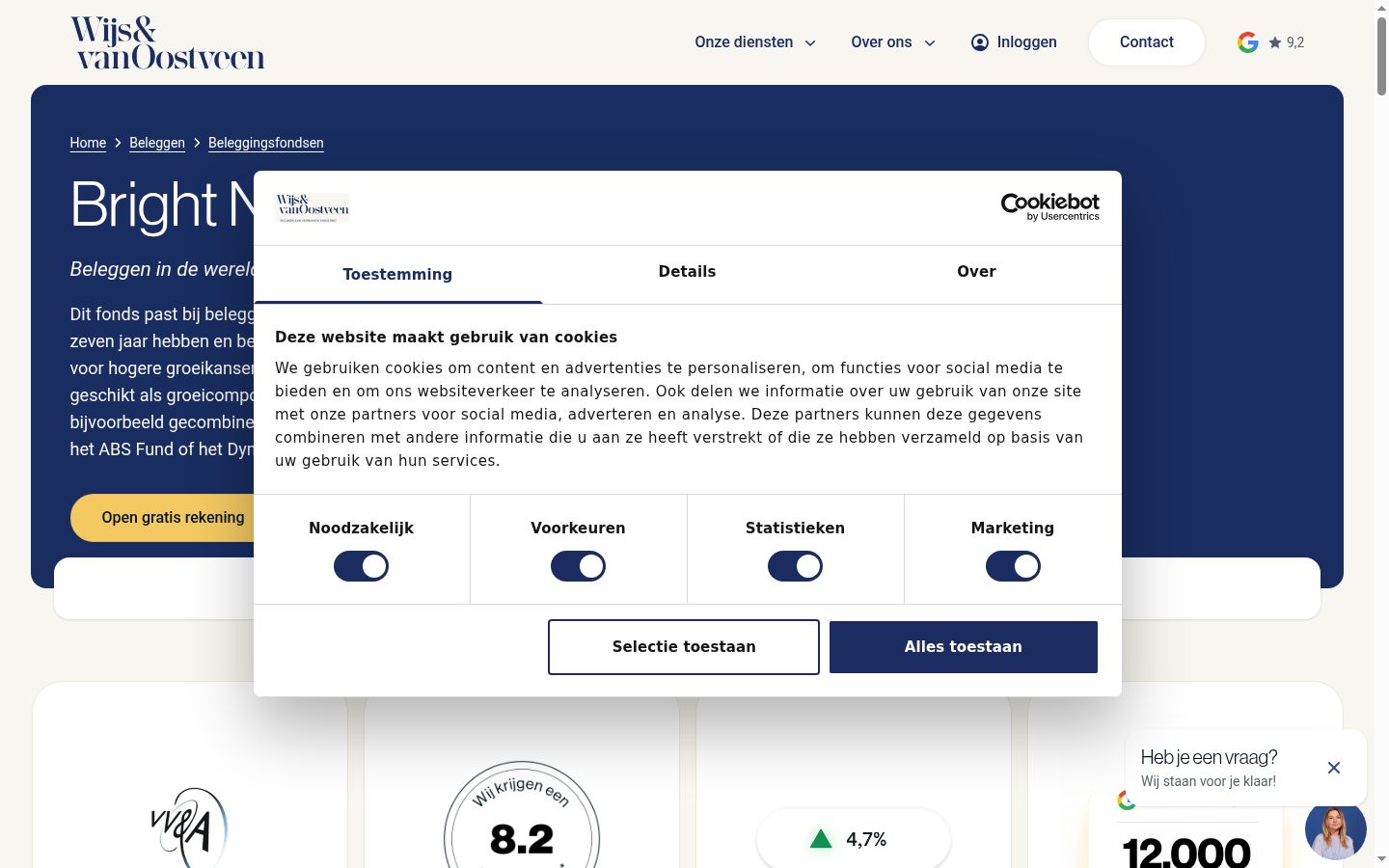The width and height of the screenshot is (1389, 868).
Task: Expand the Over ons dropdown chevron
Action: (x=930, y=43)
